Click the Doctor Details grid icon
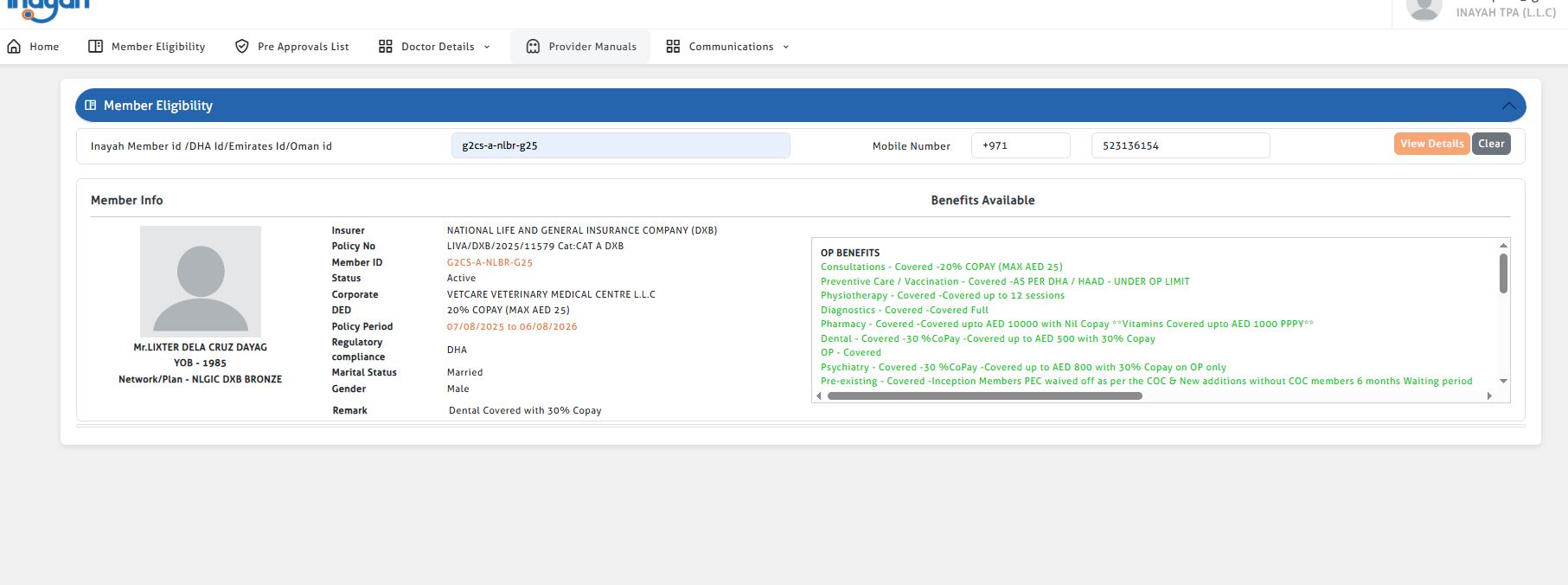Image resolution: width=1568 pixels, height=585 pixels. (x=386, y=47)
